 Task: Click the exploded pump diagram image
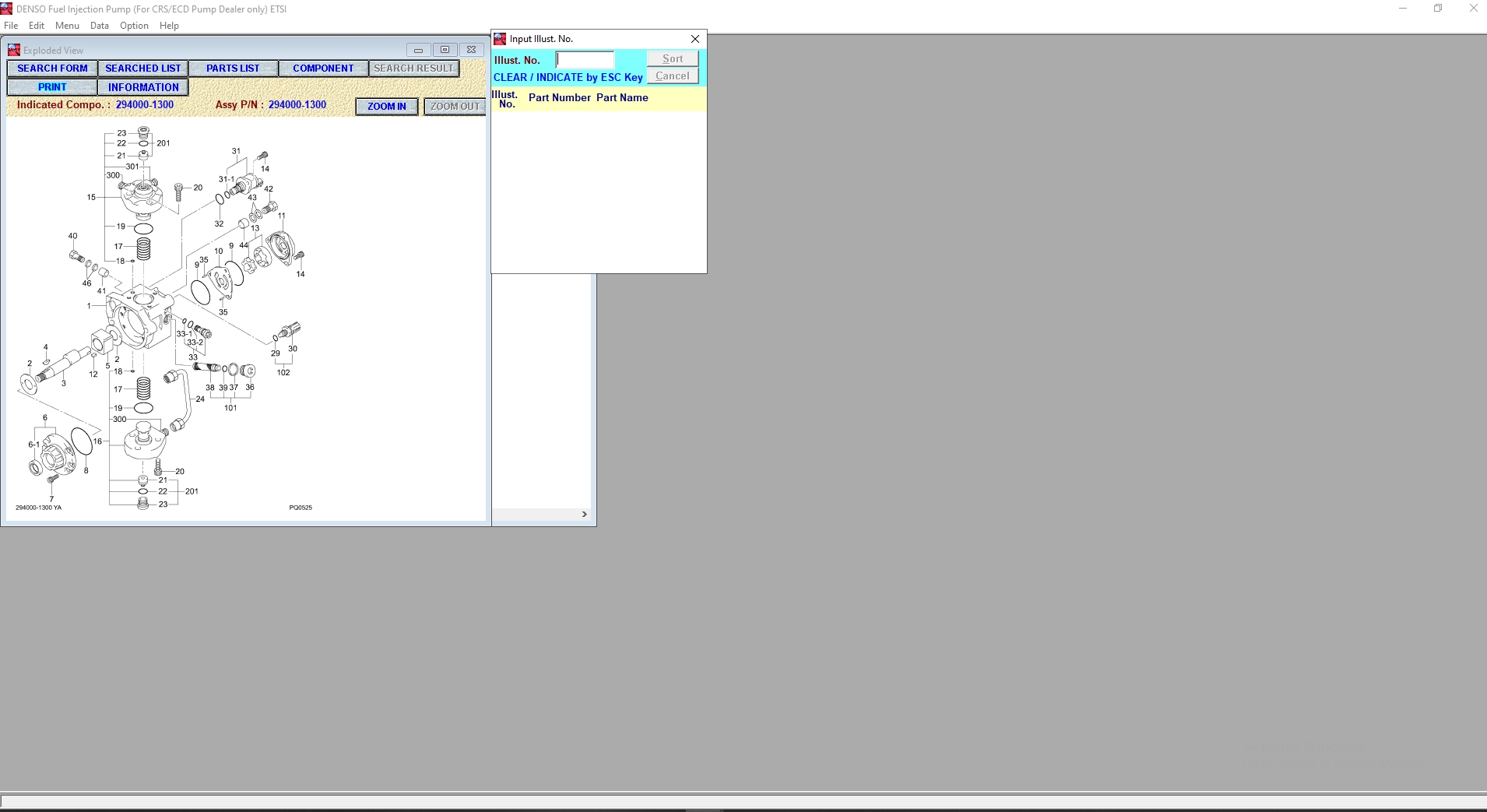point(163,318)
